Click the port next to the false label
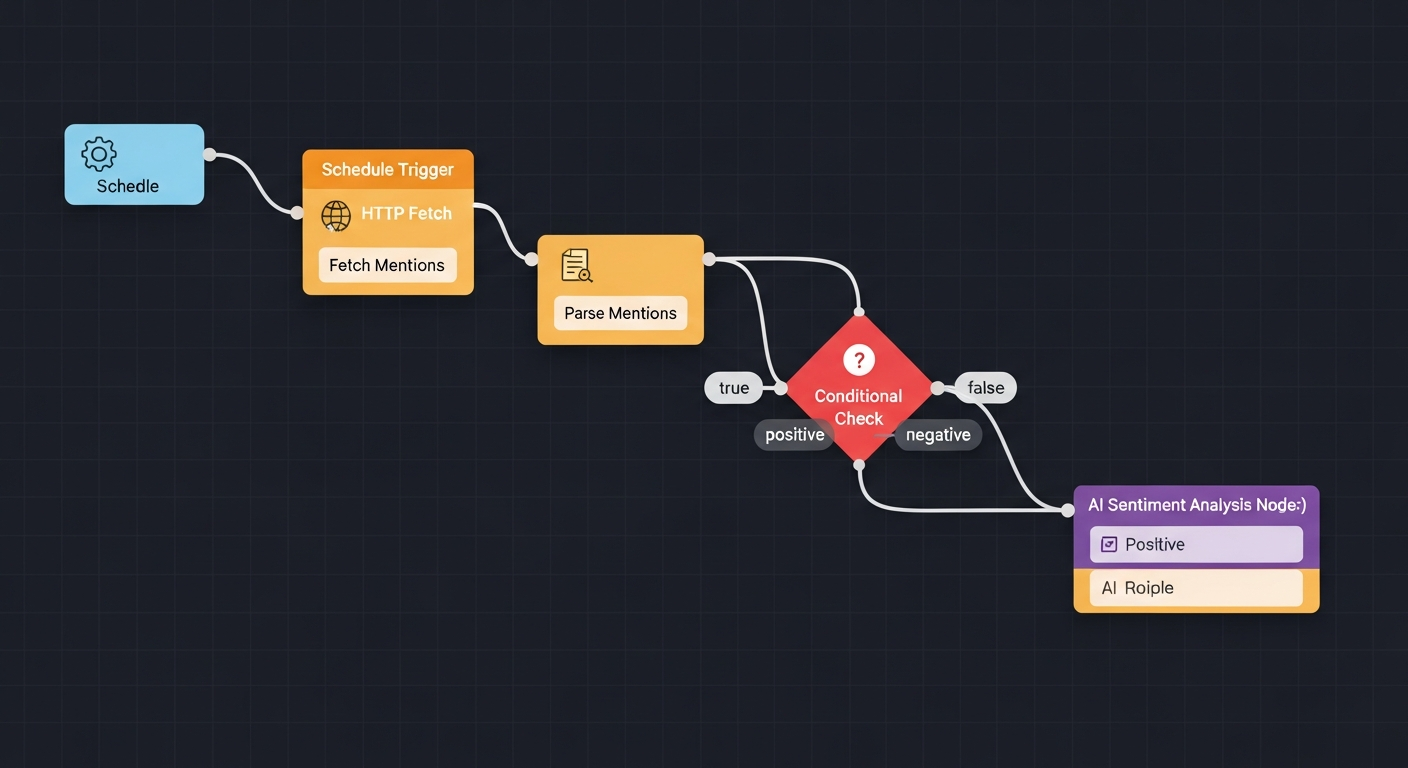 click(x=937, y=388)
